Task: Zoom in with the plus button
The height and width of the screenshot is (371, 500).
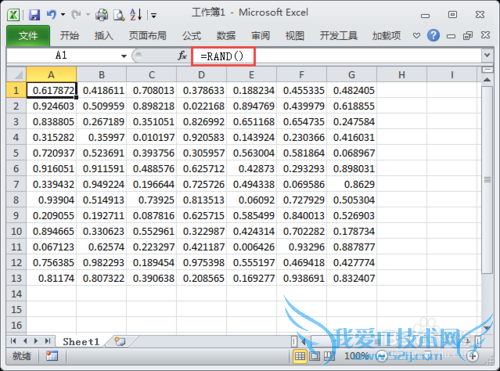Action: 472,356
